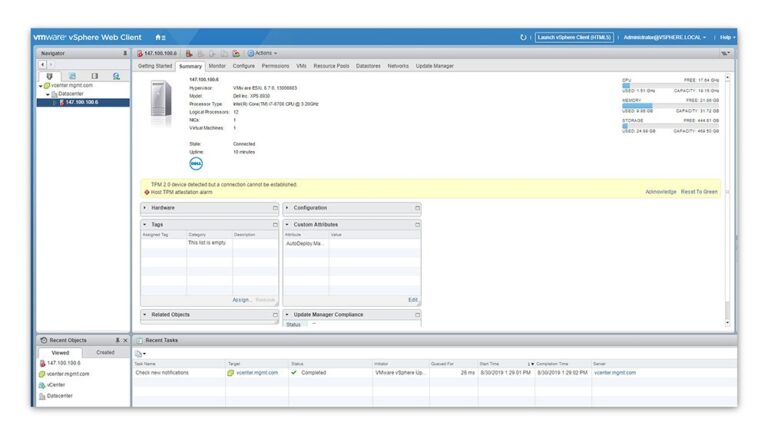This screenshot has height=435, width=768.
Task: Close the Recent Objects panel
Action: coord(125,340)
